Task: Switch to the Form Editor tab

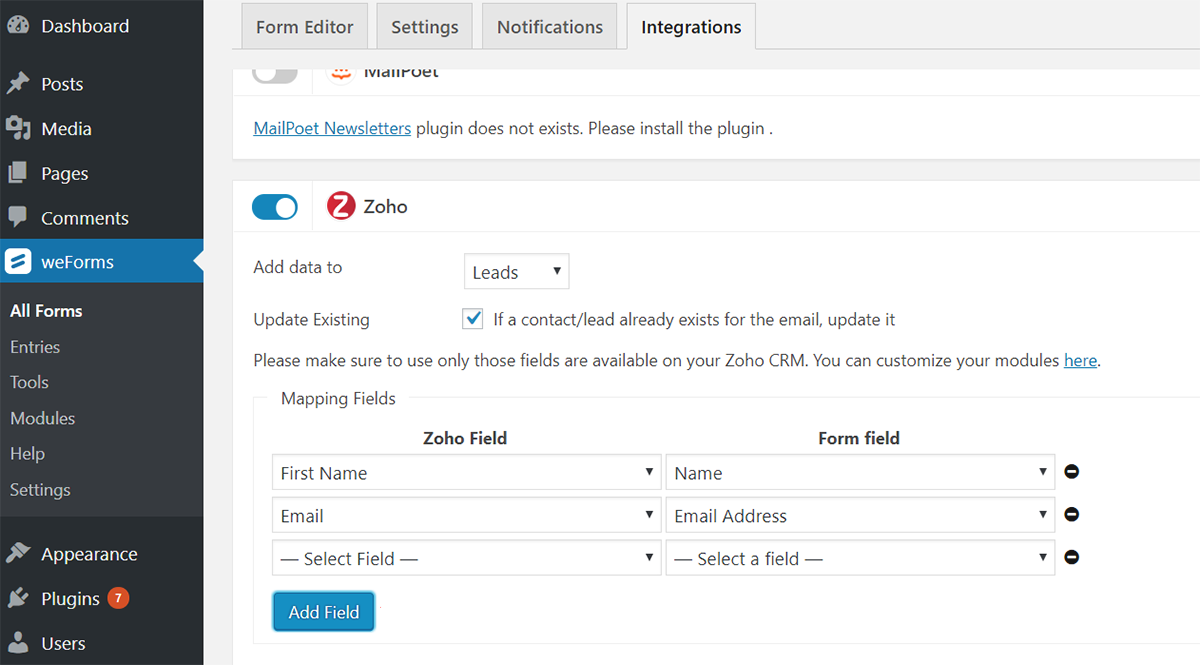Action: 305,27
